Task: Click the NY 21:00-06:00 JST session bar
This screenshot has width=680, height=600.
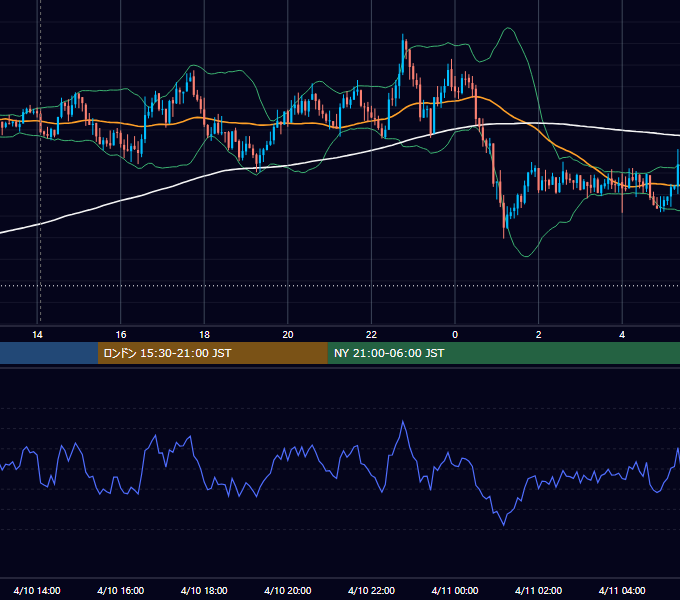Action: coord(503,353)
